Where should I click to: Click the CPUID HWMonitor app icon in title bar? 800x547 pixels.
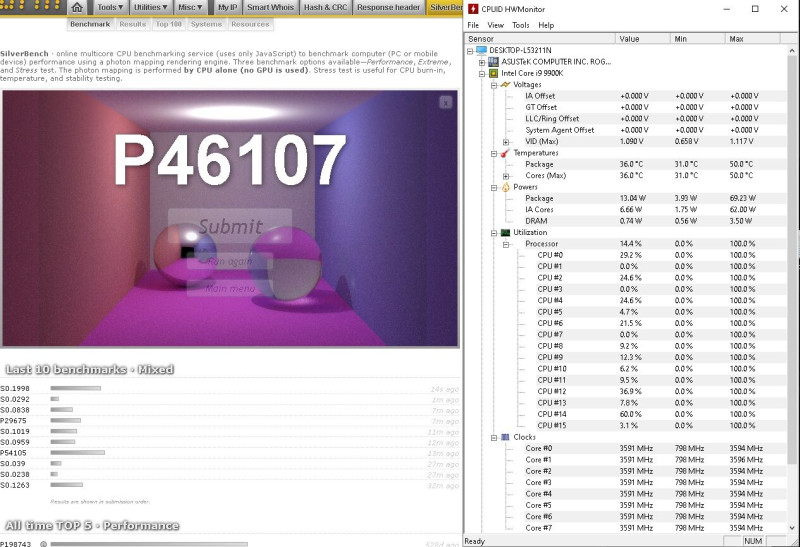[473, 9]
